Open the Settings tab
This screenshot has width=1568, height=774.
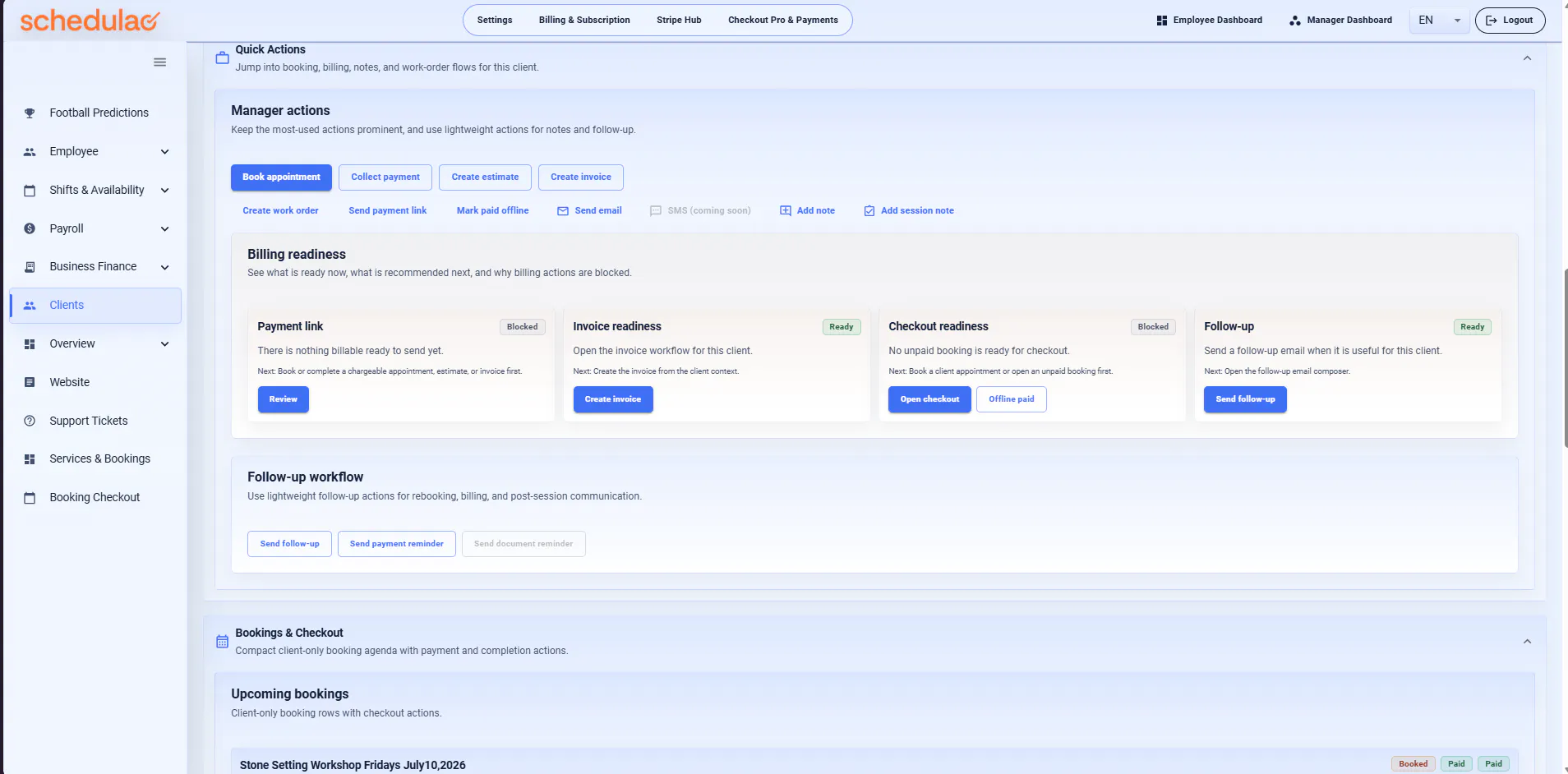coord(495,21)
